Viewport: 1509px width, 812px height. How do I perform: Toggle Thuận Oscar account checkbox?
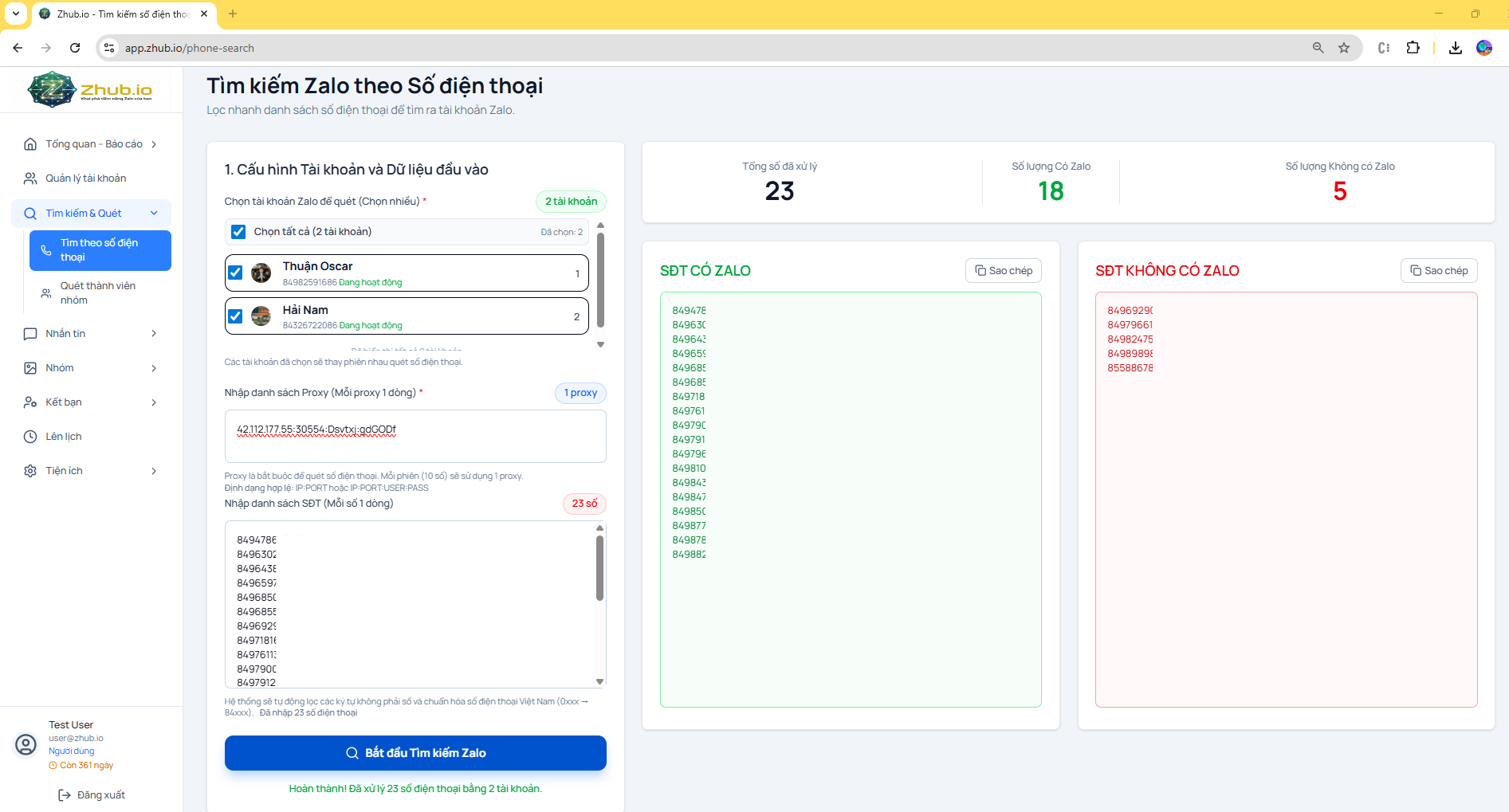click(236, 273)
